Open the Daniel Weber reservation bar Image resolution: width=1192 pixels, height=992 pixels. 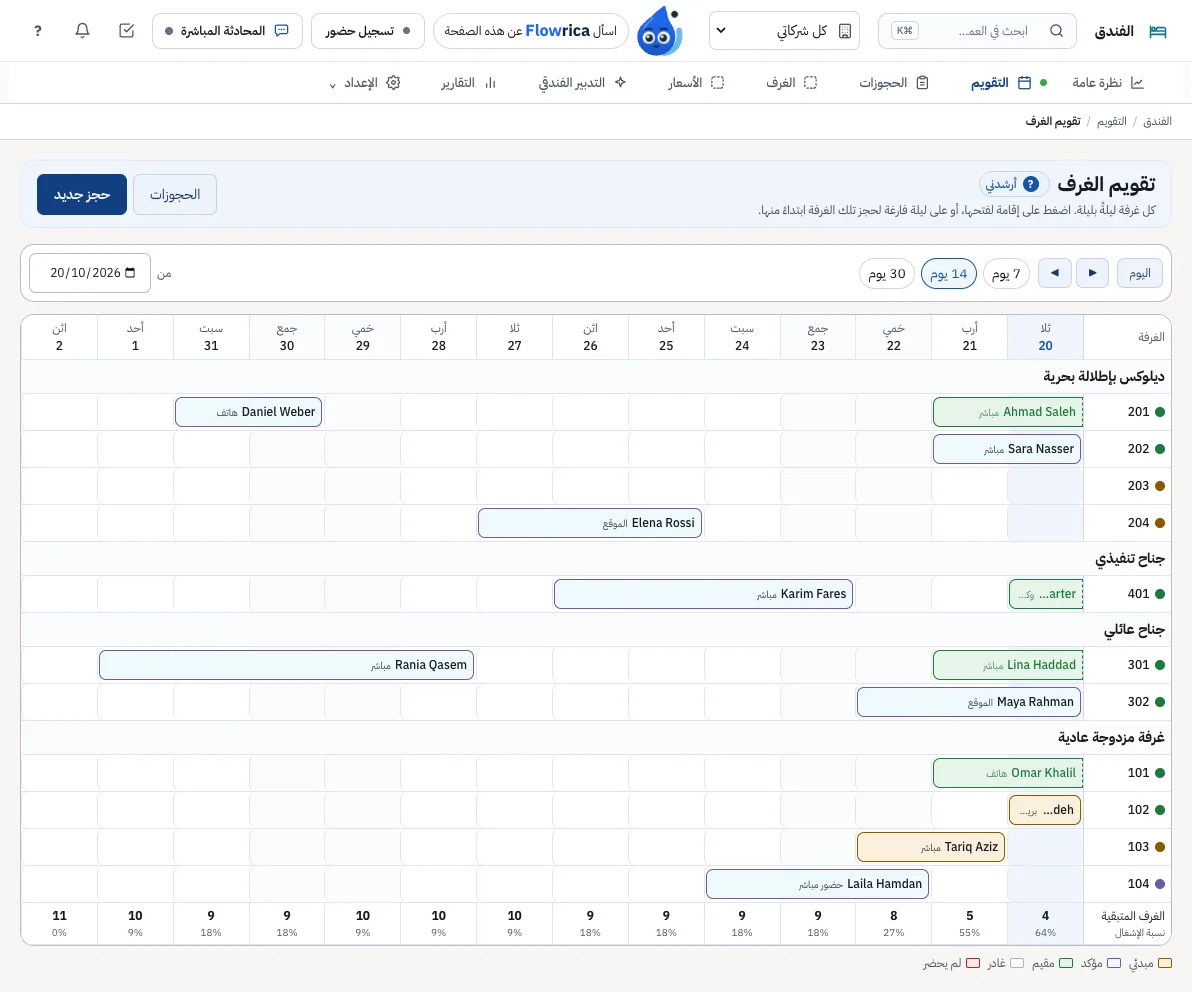coord(249,412)
